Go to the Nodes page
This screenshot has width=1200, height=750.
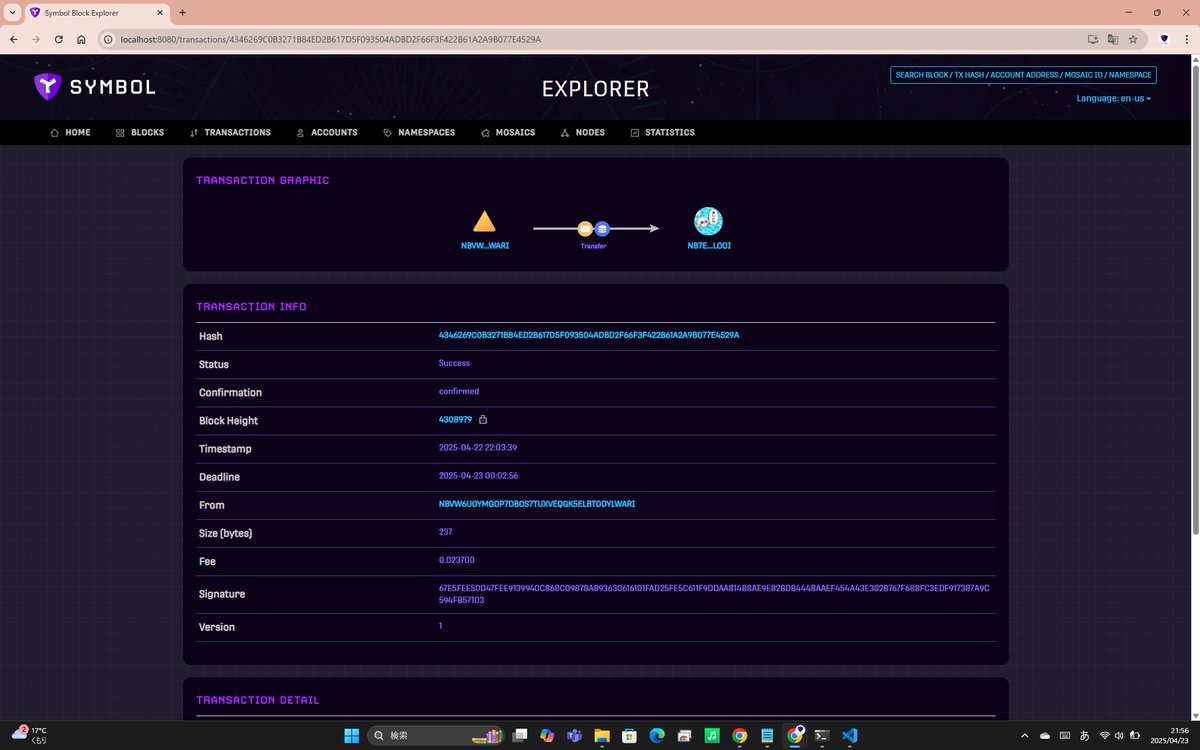(582, 132)
